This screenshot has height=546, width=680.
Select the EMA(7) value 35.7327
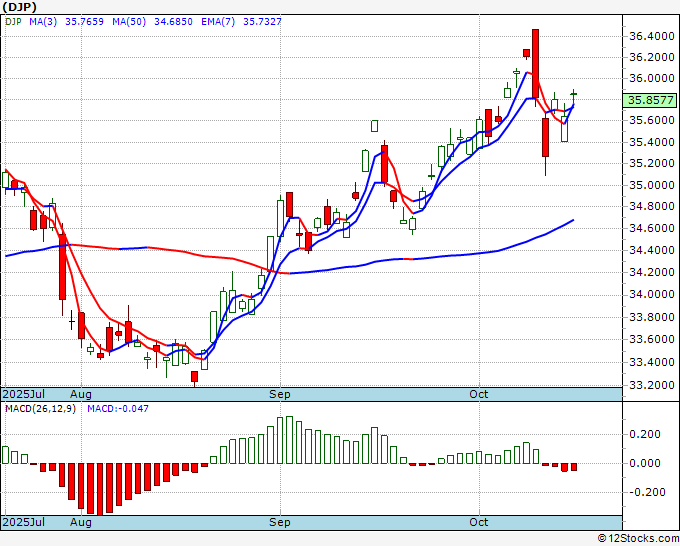coord(262,21)
